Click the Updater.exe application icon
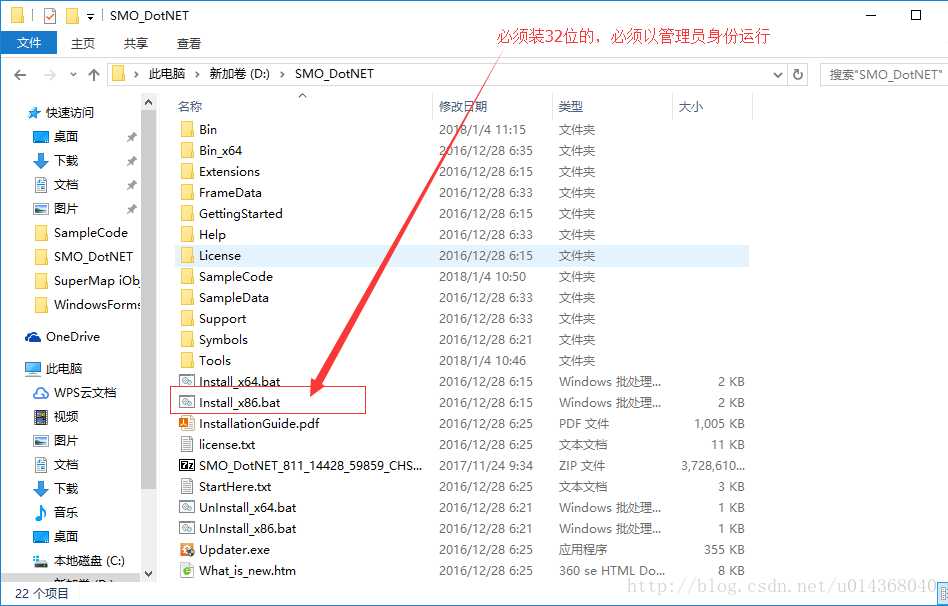The image size is (948, 606). pos(187,549)
